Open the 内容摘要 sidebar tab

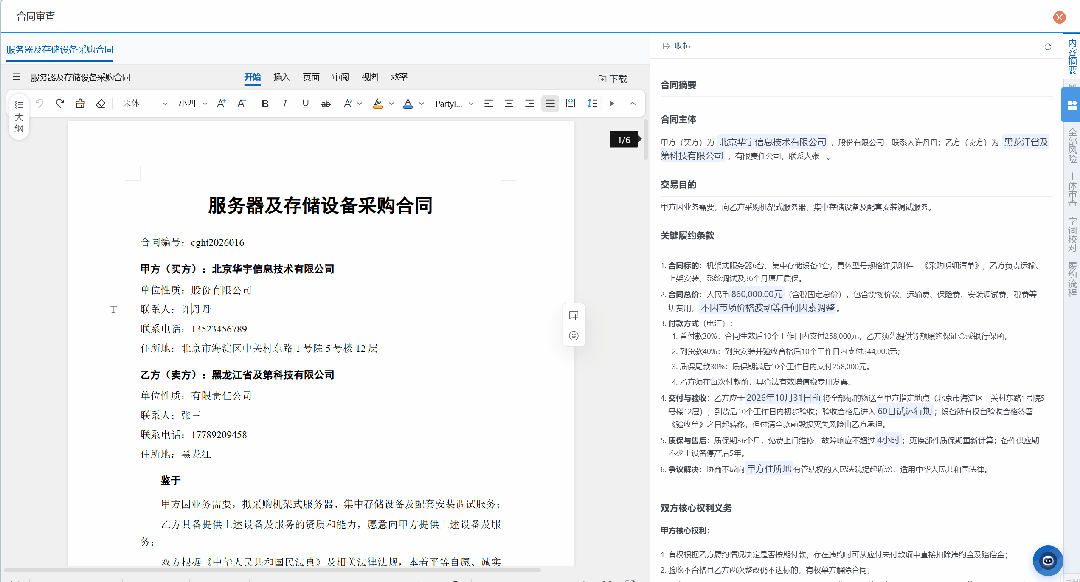(1072, 56)
